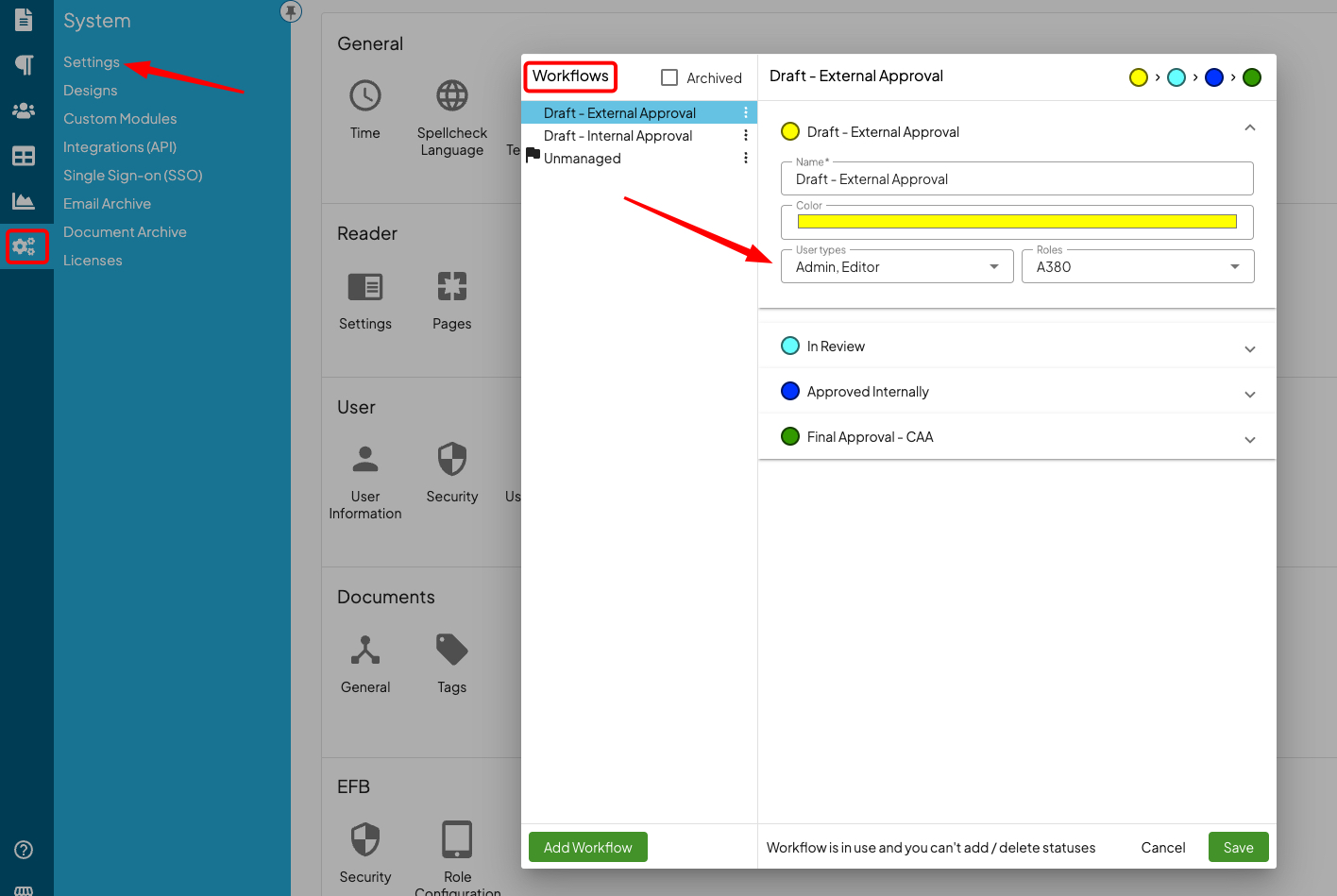Open Email Archive menu item
The height and width of the screenshot is (896, 1337).
click(x=107, y=204)
